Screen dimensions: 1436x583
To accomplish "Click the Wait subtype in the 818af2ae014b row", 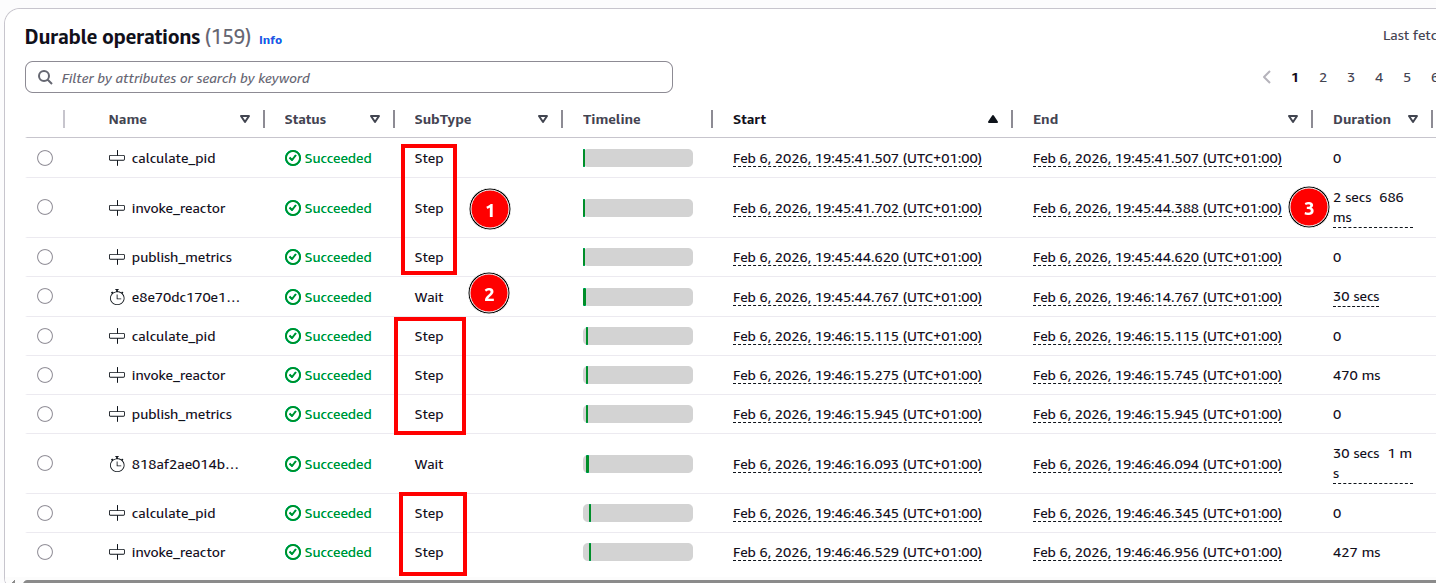I will click(x=429, y=464).
